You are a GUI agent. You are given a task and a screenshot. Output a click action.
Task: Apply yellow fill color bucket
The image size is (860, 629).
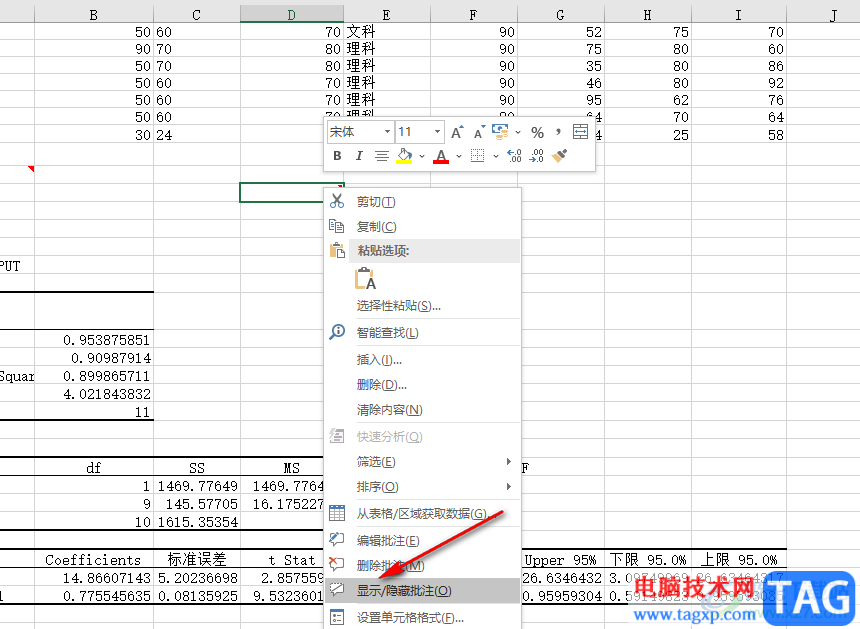coord(405,156)
